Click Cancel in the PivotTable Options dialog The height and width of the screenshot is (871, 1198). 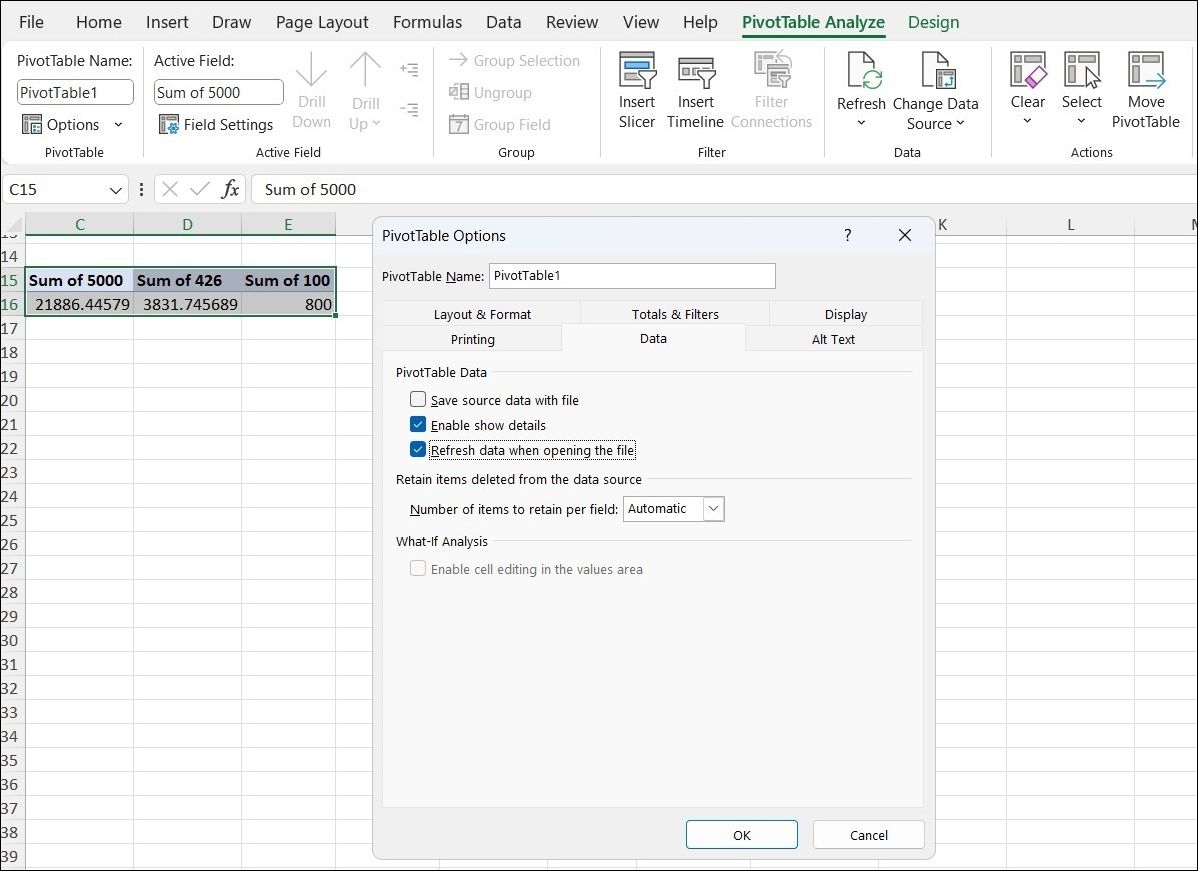[868, 834]
